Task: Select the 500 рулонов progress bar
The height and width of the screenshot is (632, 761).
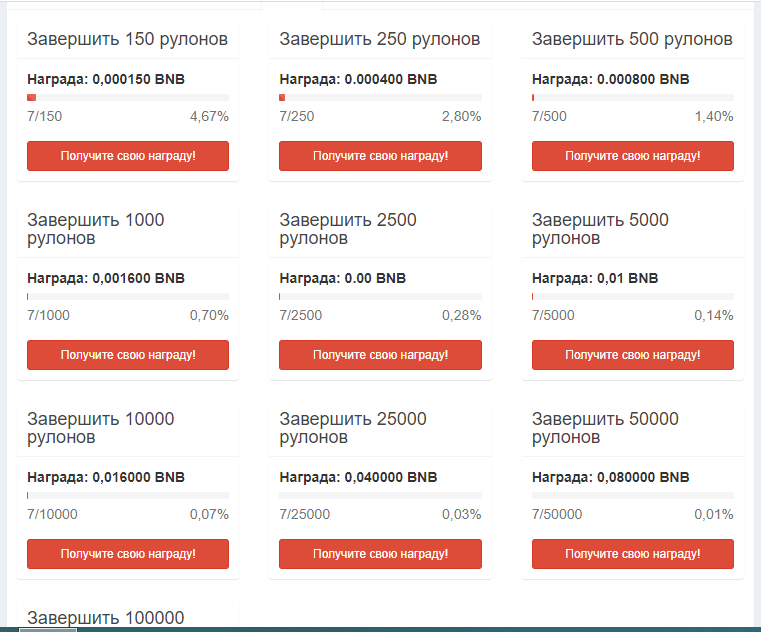Action: [632, 97]
